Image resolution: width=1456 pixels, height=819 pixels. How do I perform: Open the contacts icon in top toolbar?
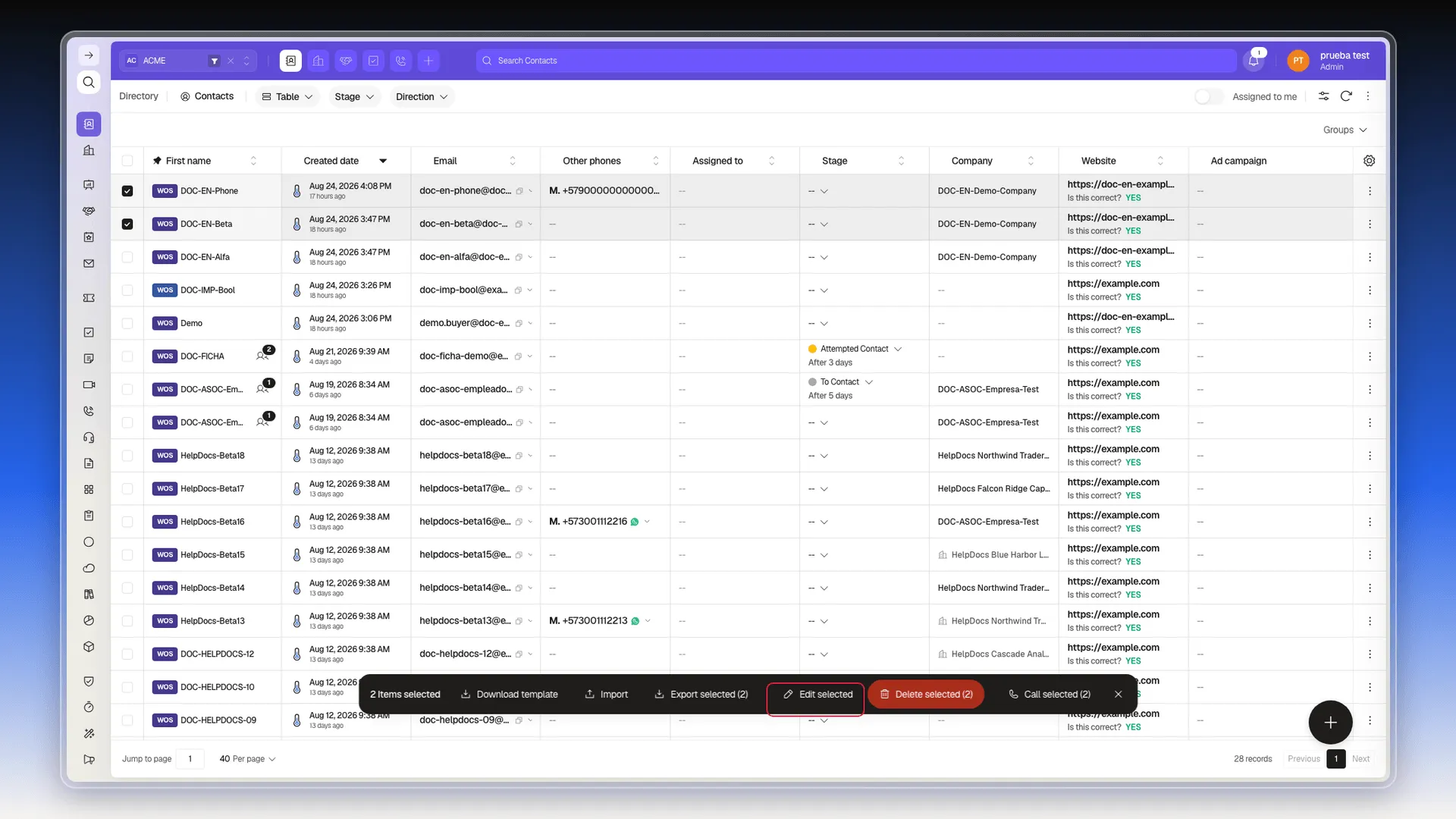tap(290, 61)
